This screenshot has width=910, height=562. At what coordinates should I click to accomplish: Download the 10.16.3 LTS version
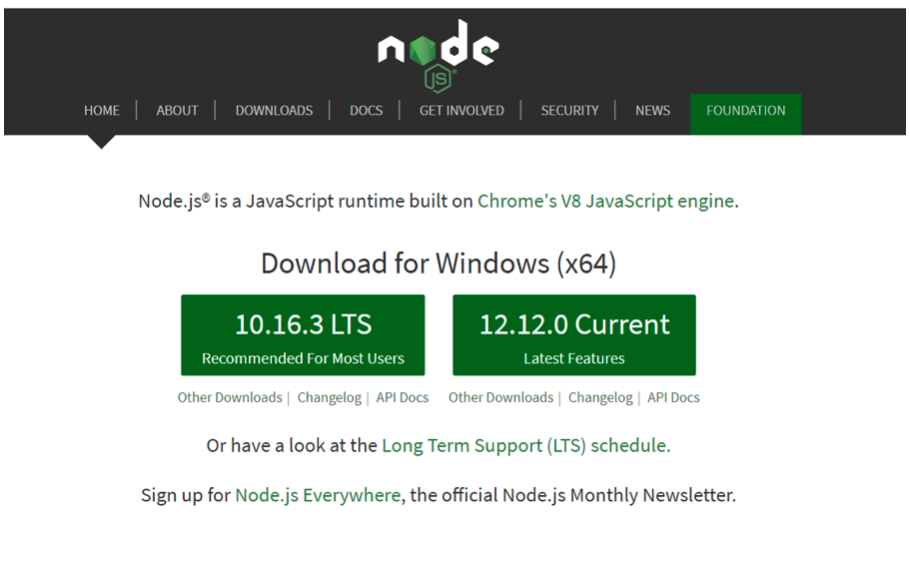click(303, 335)
